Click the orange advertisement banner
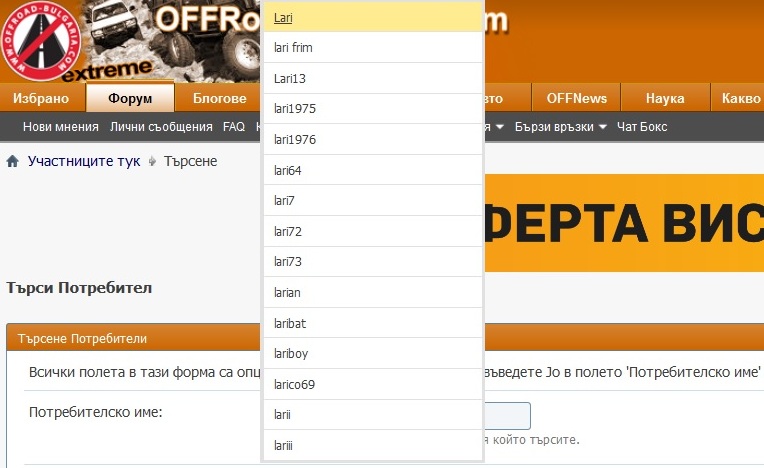This screenshot has height=468, width=764. (x=624, y=223)
